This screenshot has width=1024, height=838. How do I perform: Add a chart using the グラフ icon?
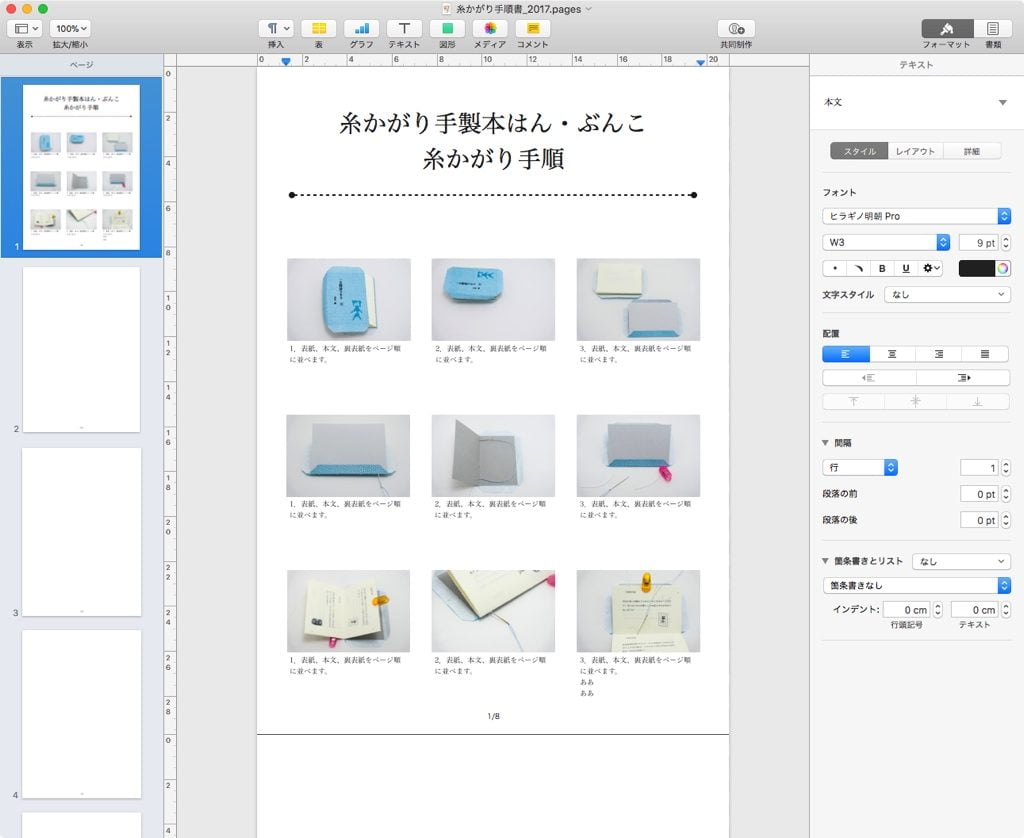(361, 29)
